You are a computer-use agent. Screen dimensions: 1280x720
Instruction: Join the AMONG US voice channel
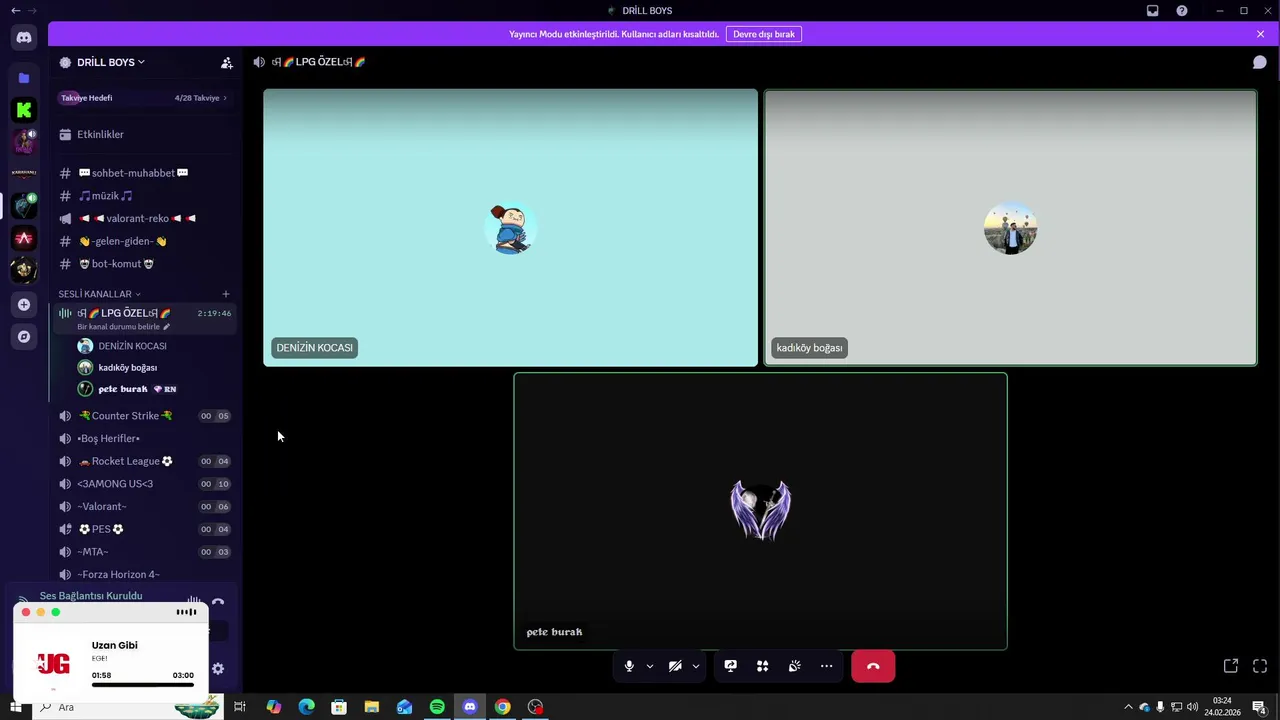coord(144,484)
